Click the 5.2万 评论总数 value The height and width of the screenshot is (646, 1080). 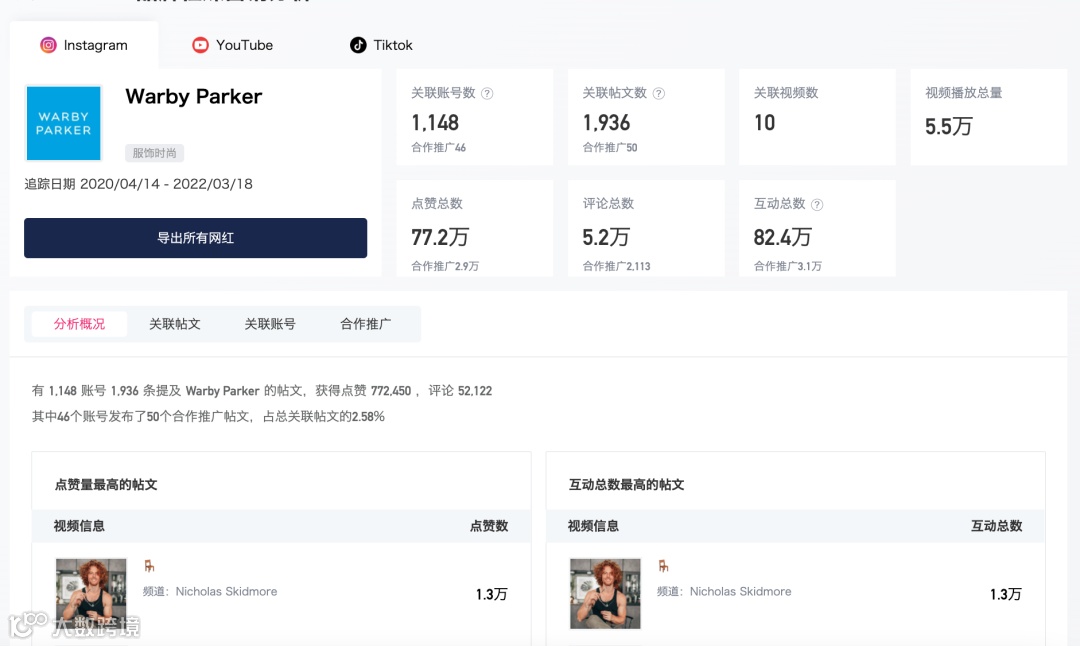click(605, 238)
